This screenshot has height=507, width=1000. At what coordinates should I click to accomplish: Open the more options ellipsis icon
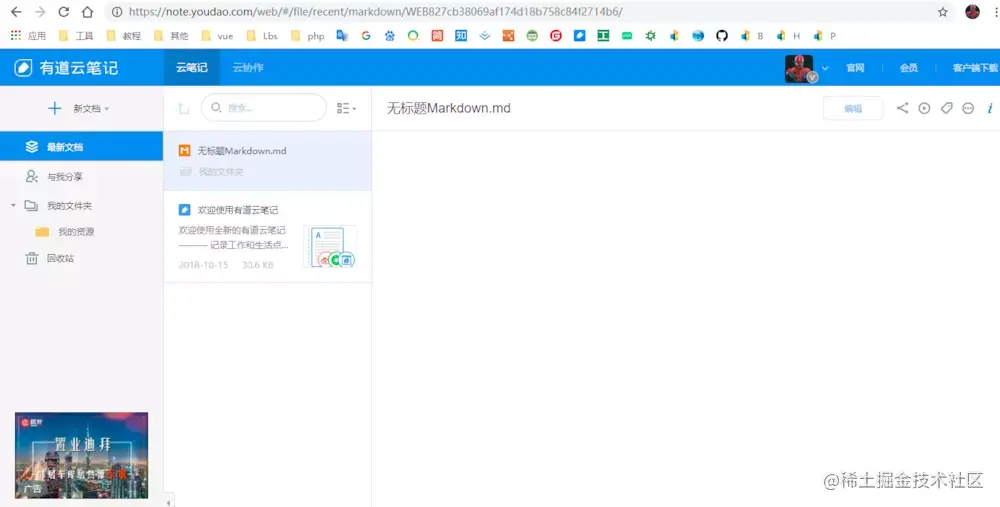coord(968,108)
